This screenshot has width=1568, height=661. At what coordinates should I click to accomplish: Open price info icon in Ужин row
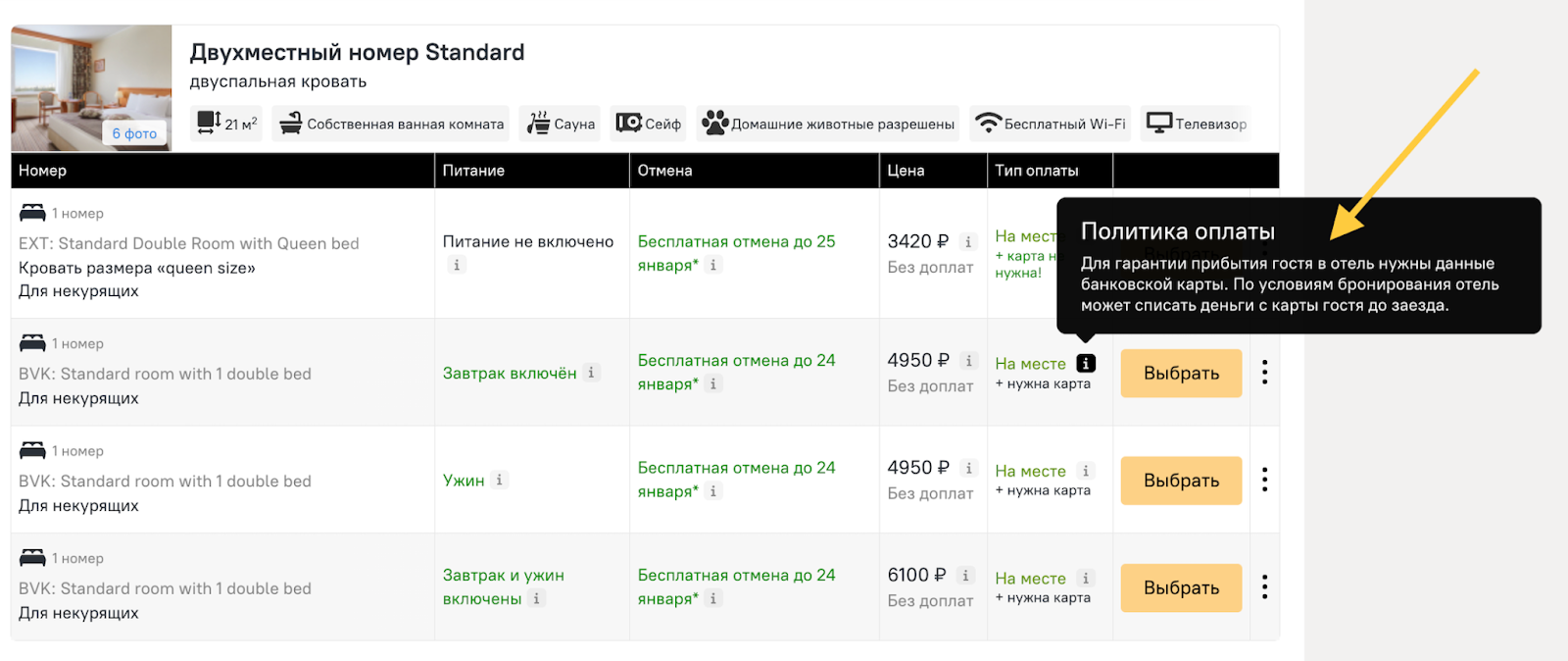[969, 468]
